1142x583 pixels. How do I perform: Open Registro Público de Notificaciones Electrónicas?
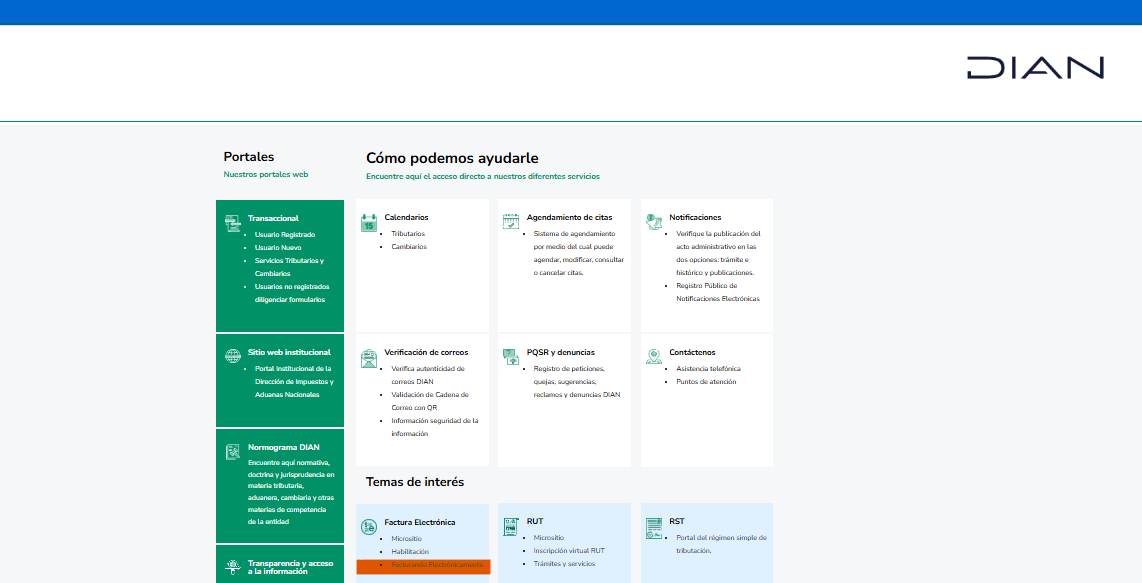point(718,292)
